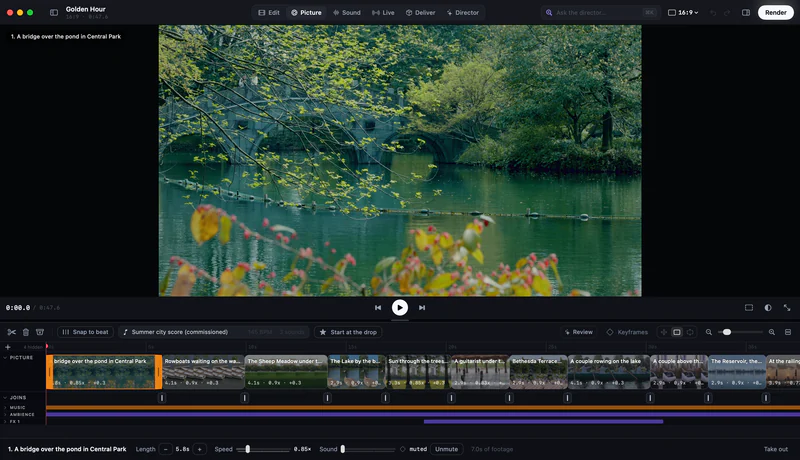The width and height of the screenshot is (800, 460).
Task: Zoom out the timeline with the magnifier
Action: 709,332
